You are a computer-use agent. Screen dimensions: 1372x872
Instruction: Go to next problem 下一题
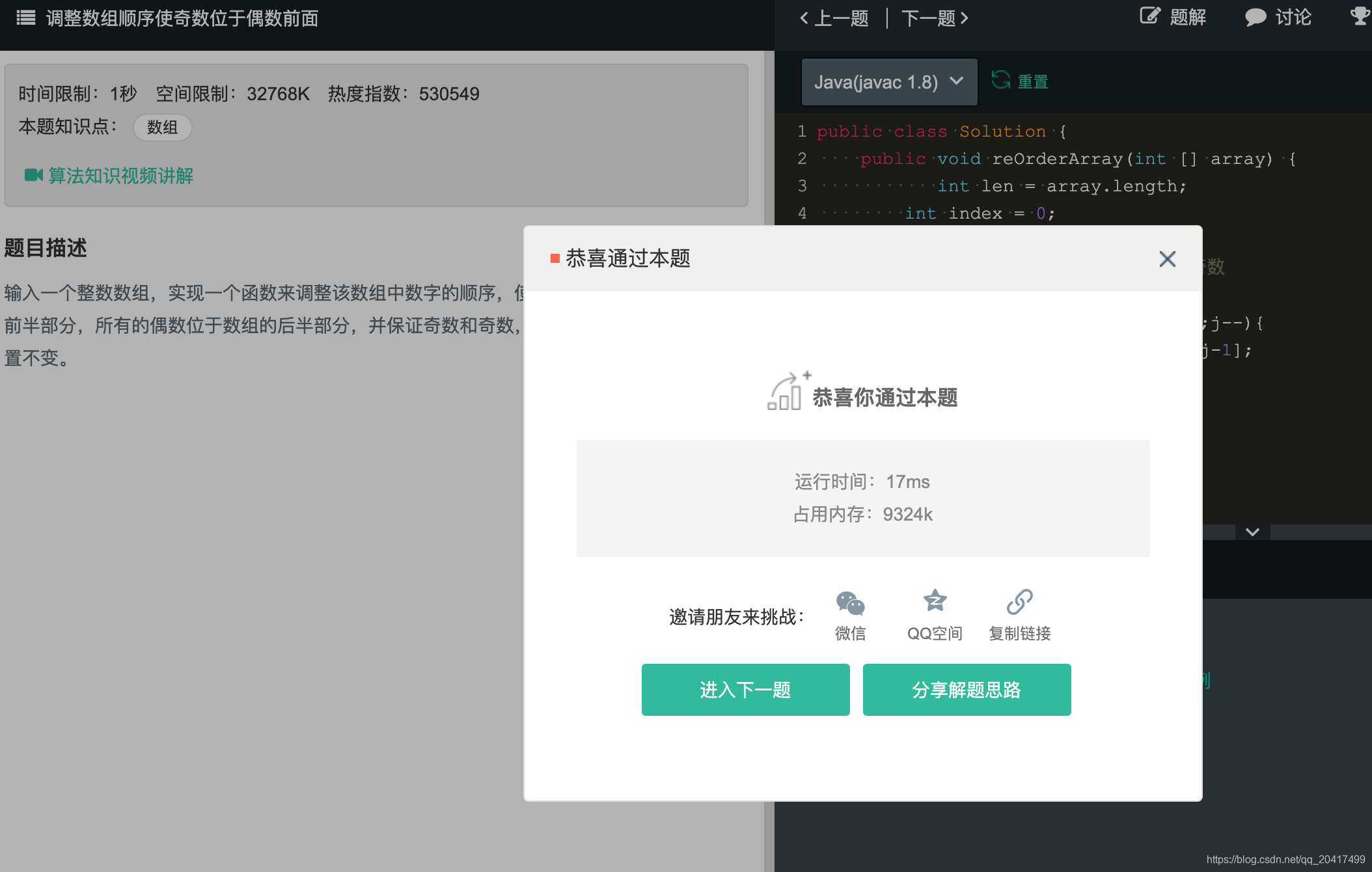click(935, 18)
